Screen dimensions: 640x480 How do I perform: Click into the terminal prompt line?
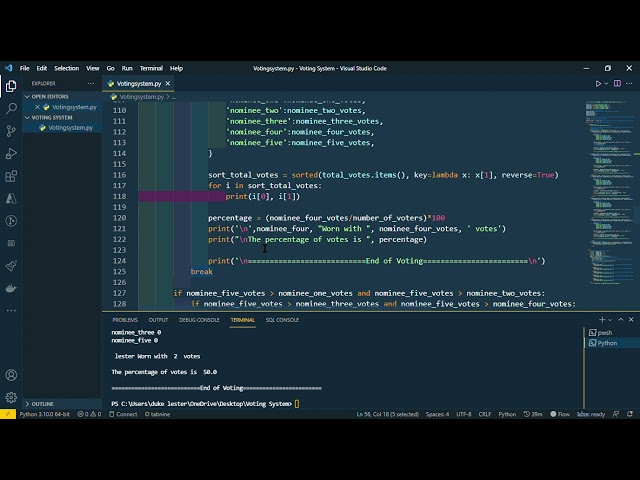point(205,404)
